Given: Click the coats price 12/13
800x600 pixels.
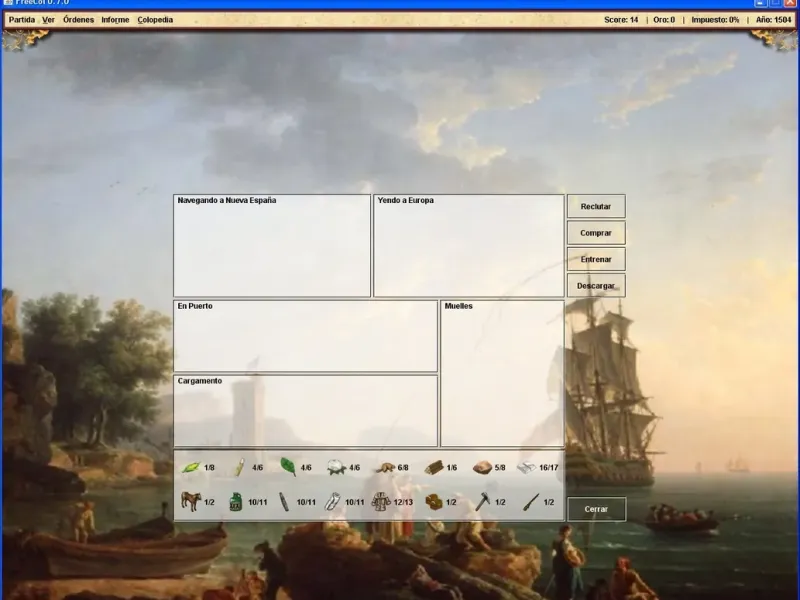Looking at the screenshot, I should pyautogui.click(x=403, y=503).
